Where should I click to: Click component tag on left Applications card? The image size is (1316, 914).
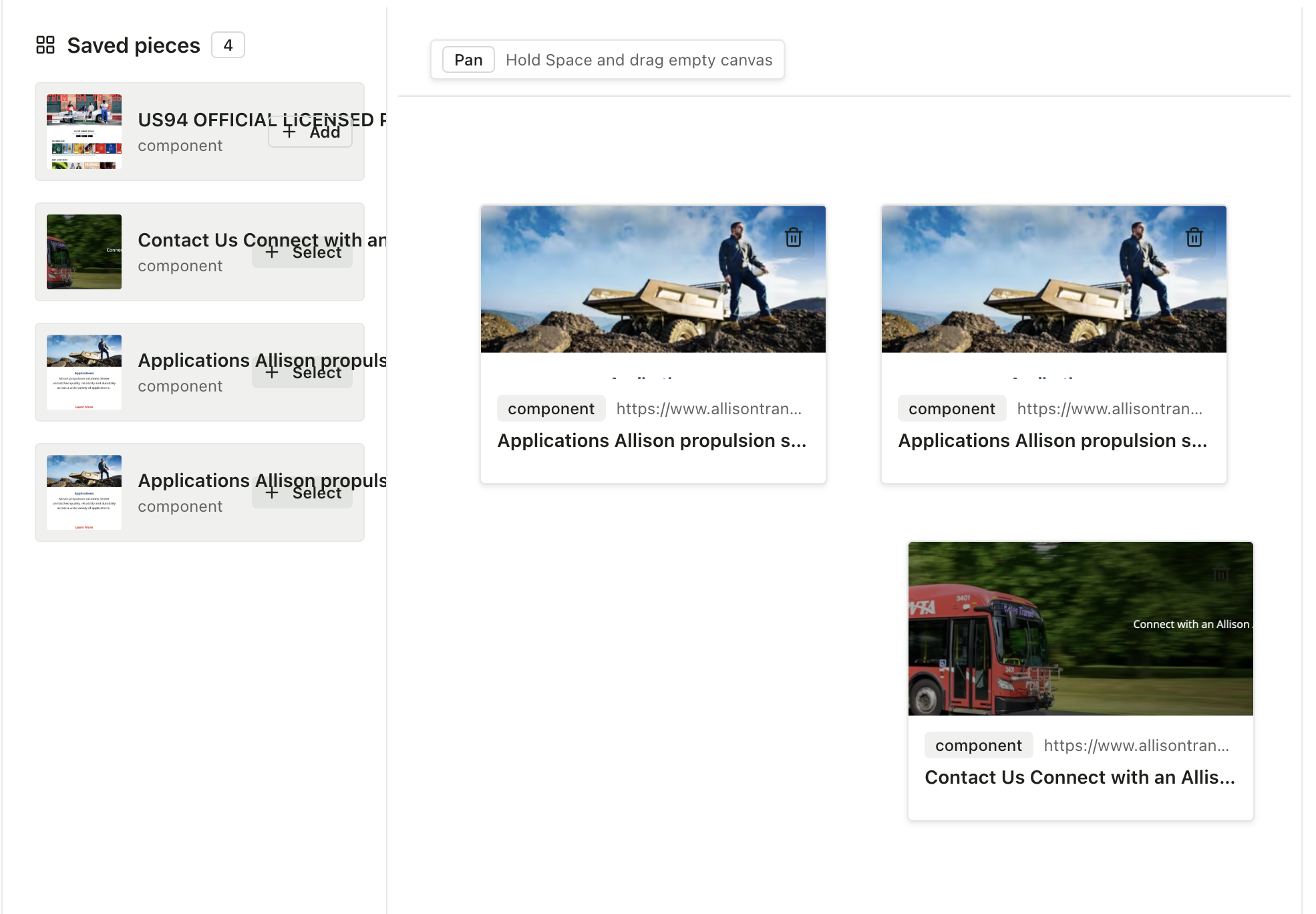[551, 409]
